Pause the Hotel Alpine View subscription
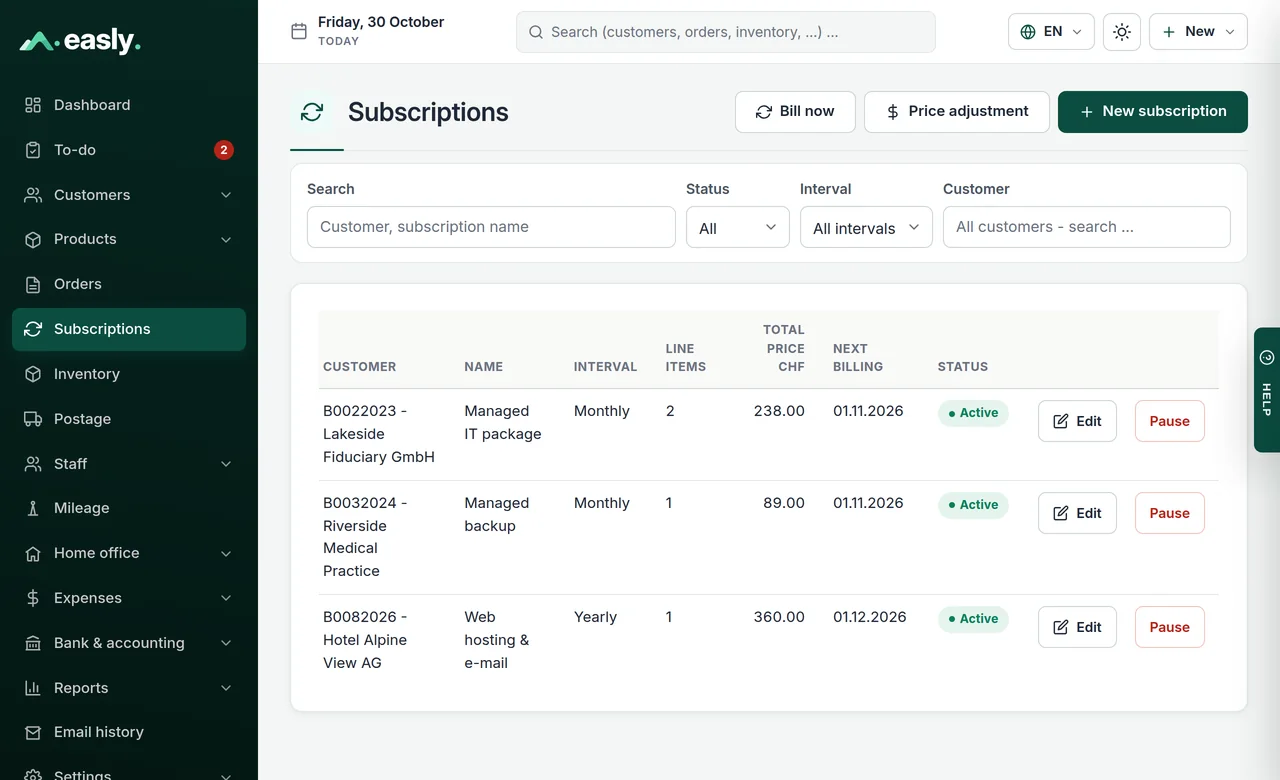 coord(1170,627)
